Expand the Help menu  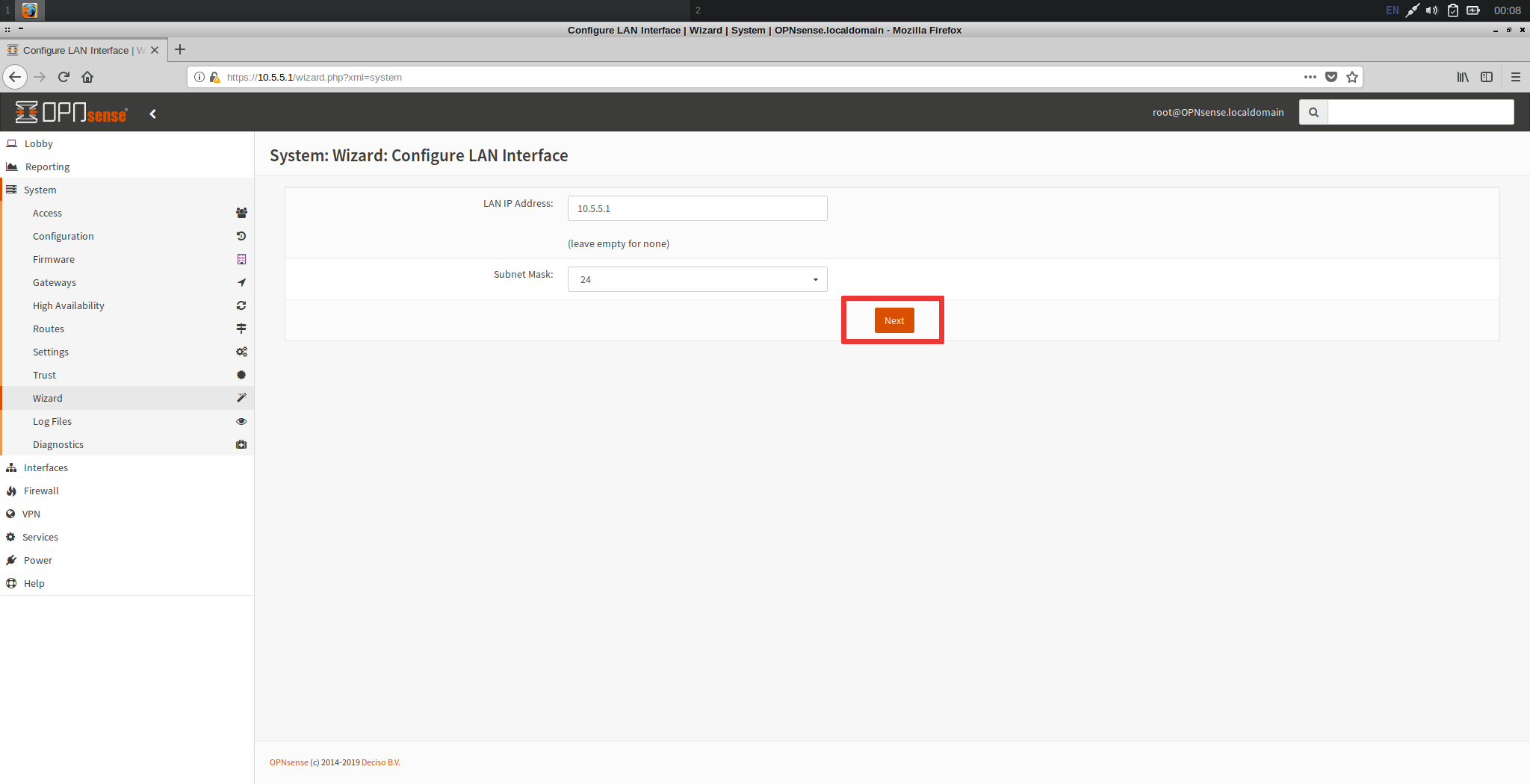(127, 583)
